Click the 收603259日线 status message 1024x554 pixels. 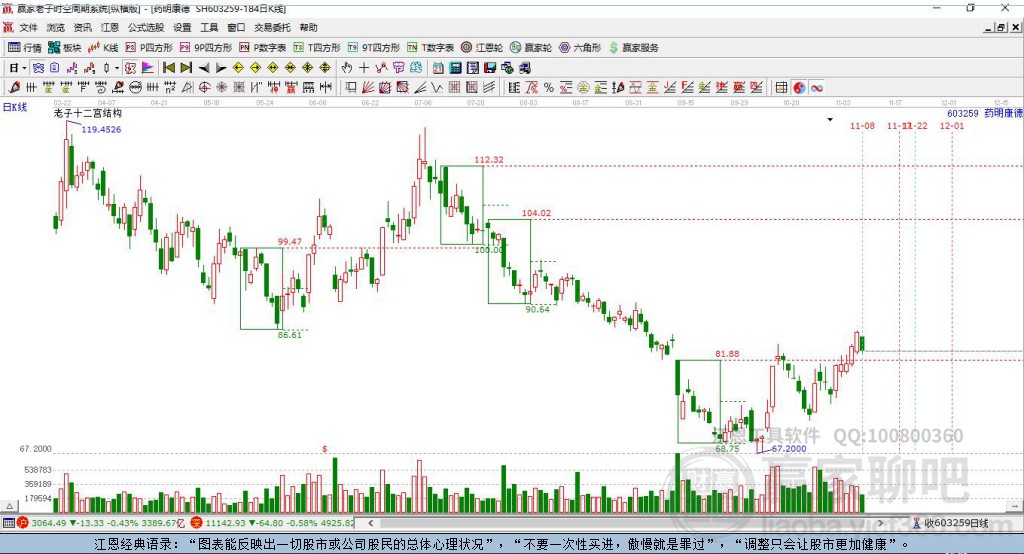click(x=955, y=523)
